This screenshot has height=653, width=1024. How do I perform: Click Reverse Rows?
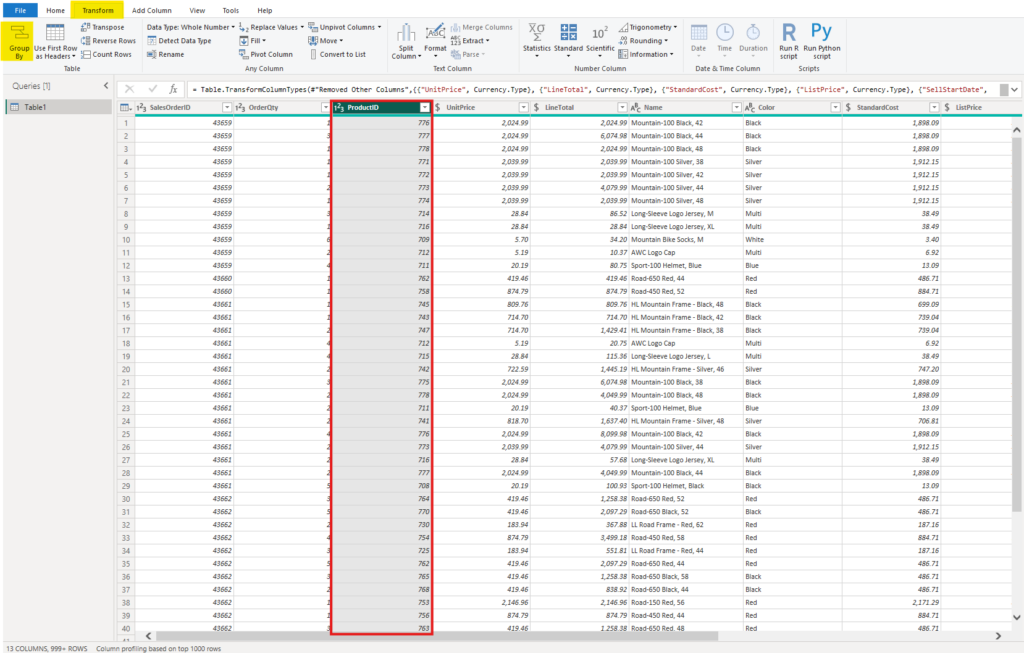coord(108,40)
